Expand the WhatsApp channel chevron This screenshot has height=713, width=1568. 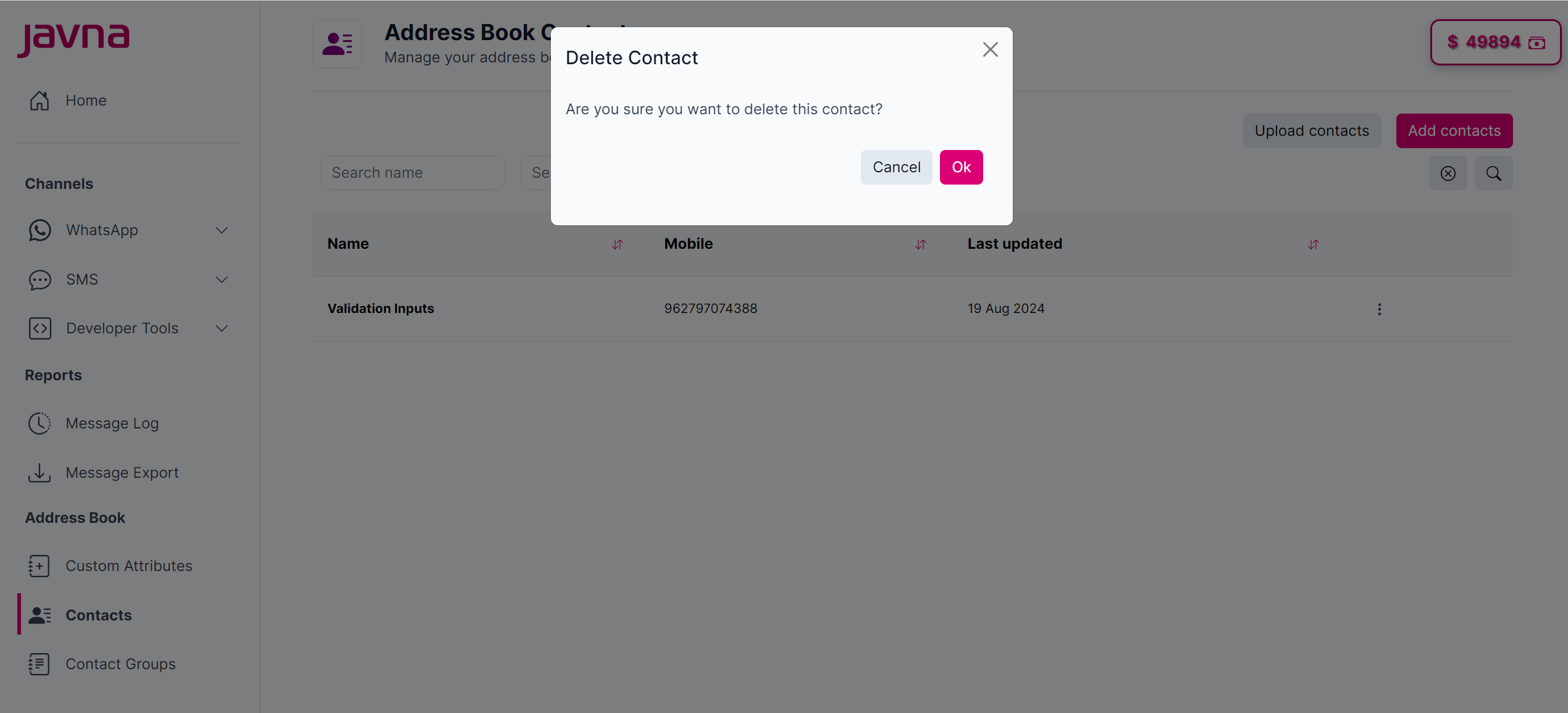pyautogui.click(x=221, y=230)
